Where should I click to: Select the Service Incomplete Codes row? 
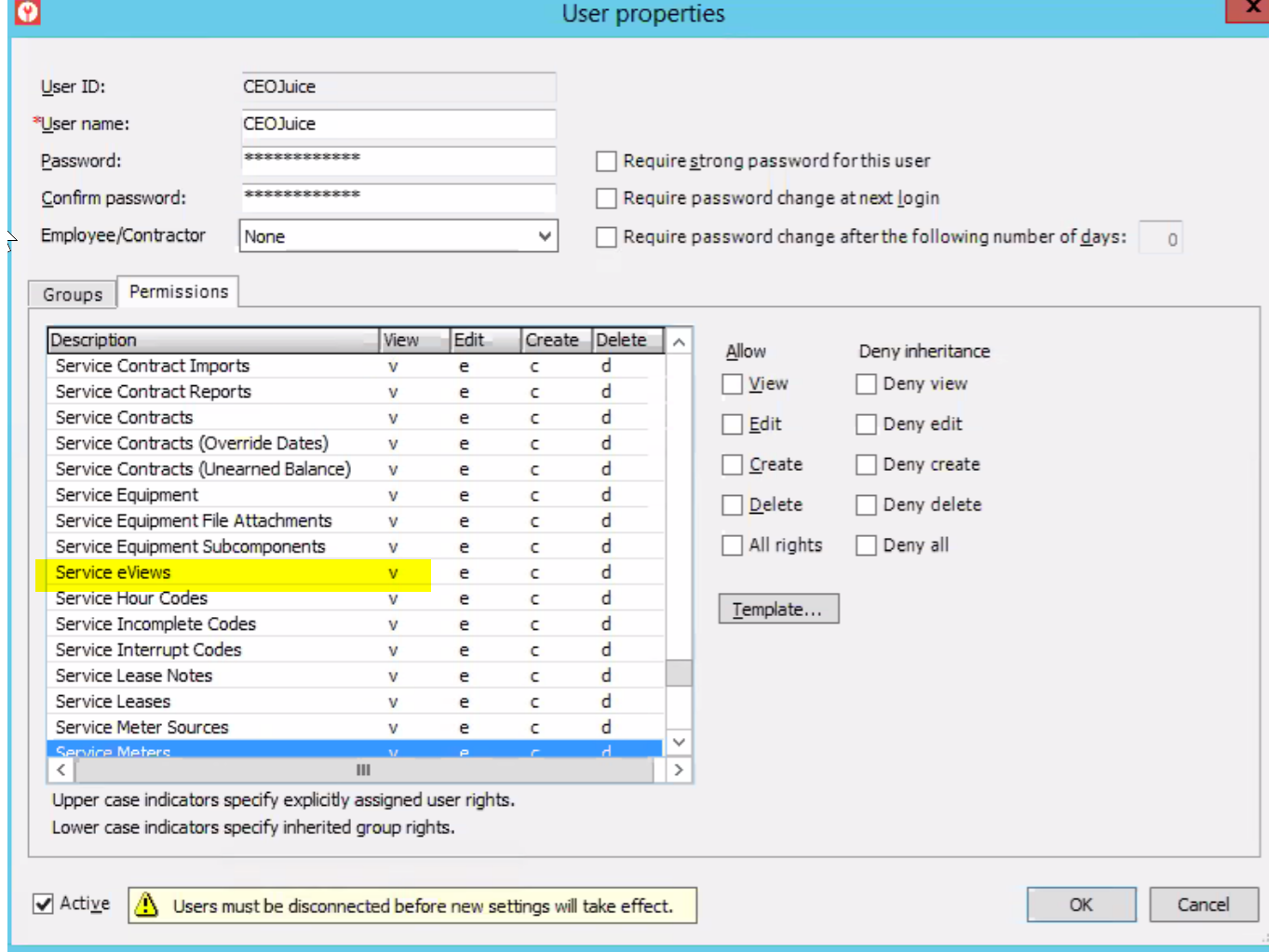click(x=356, y=623)
